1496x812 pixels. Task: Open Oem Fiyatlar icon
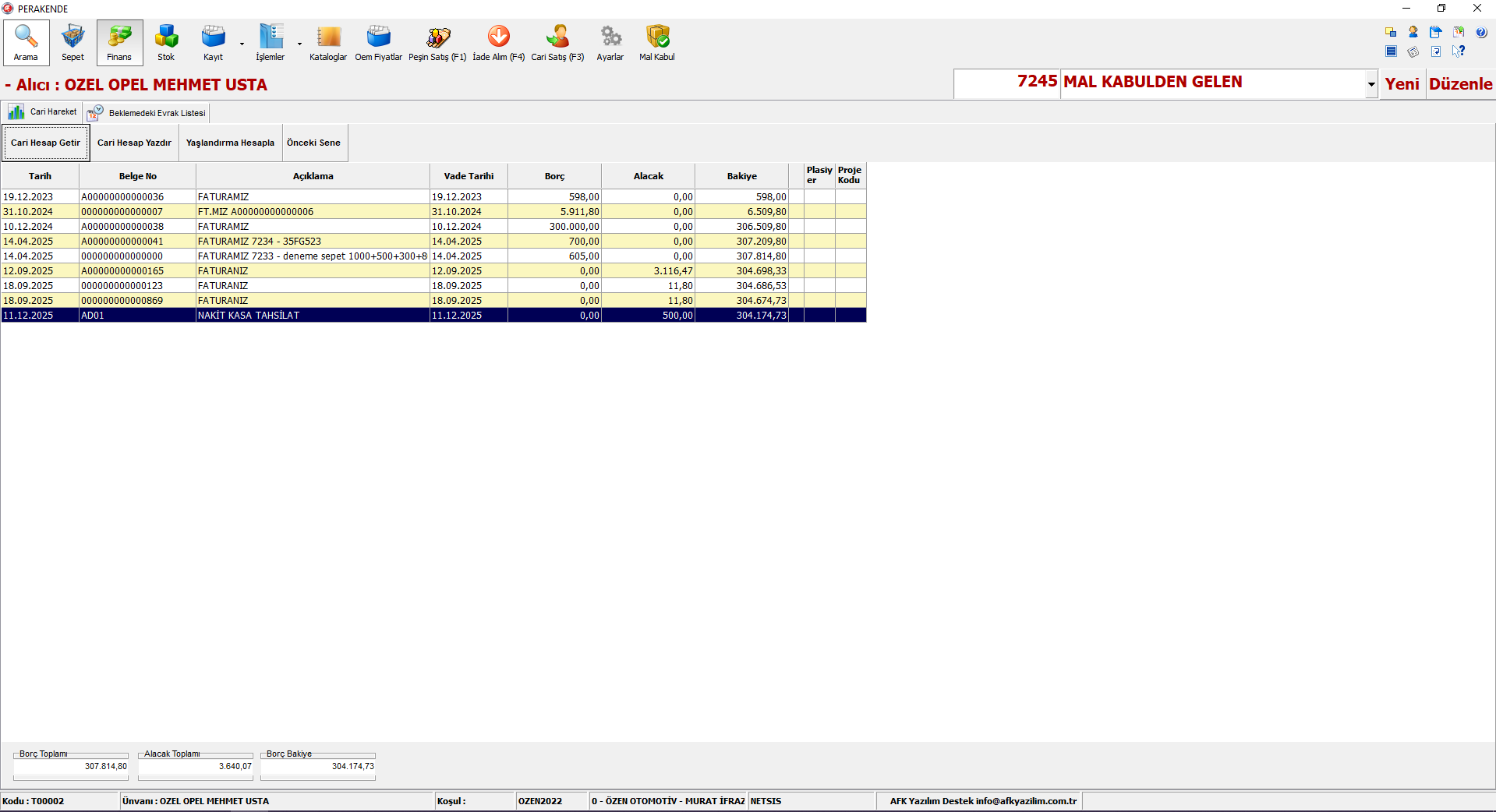point(378,42)
